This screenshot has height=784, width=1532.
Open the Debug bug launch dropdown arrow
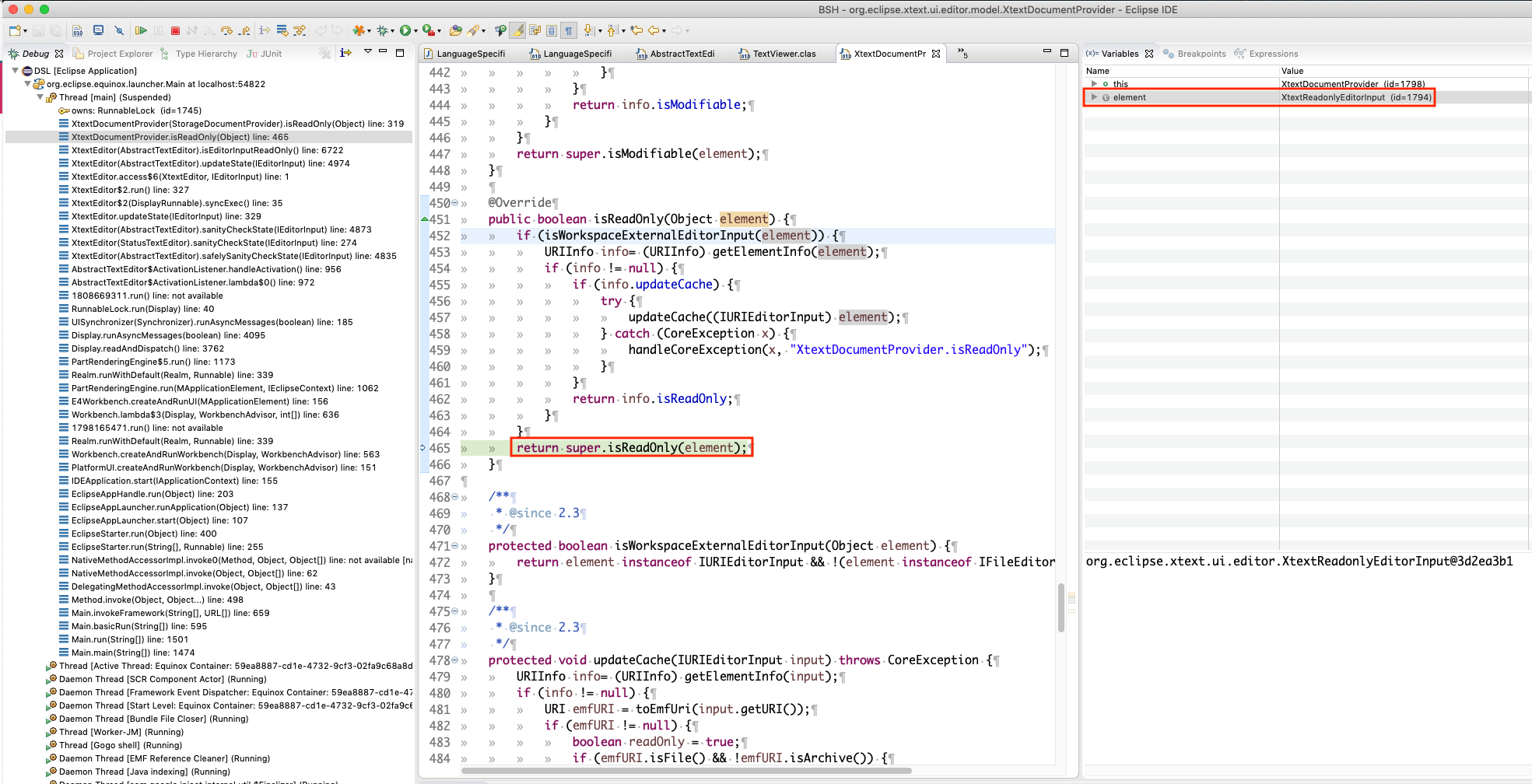tap(392, 32)
